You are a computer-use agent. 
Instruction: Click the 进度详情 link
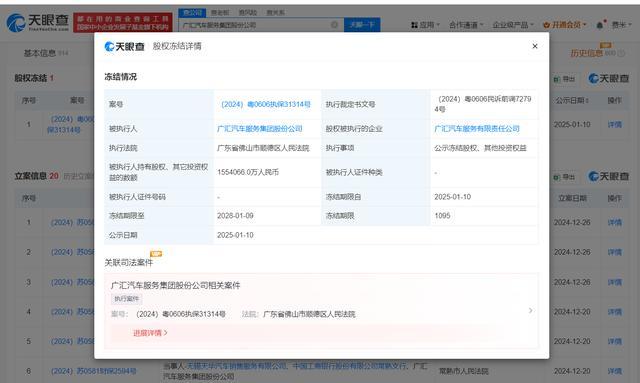[150, 333]
